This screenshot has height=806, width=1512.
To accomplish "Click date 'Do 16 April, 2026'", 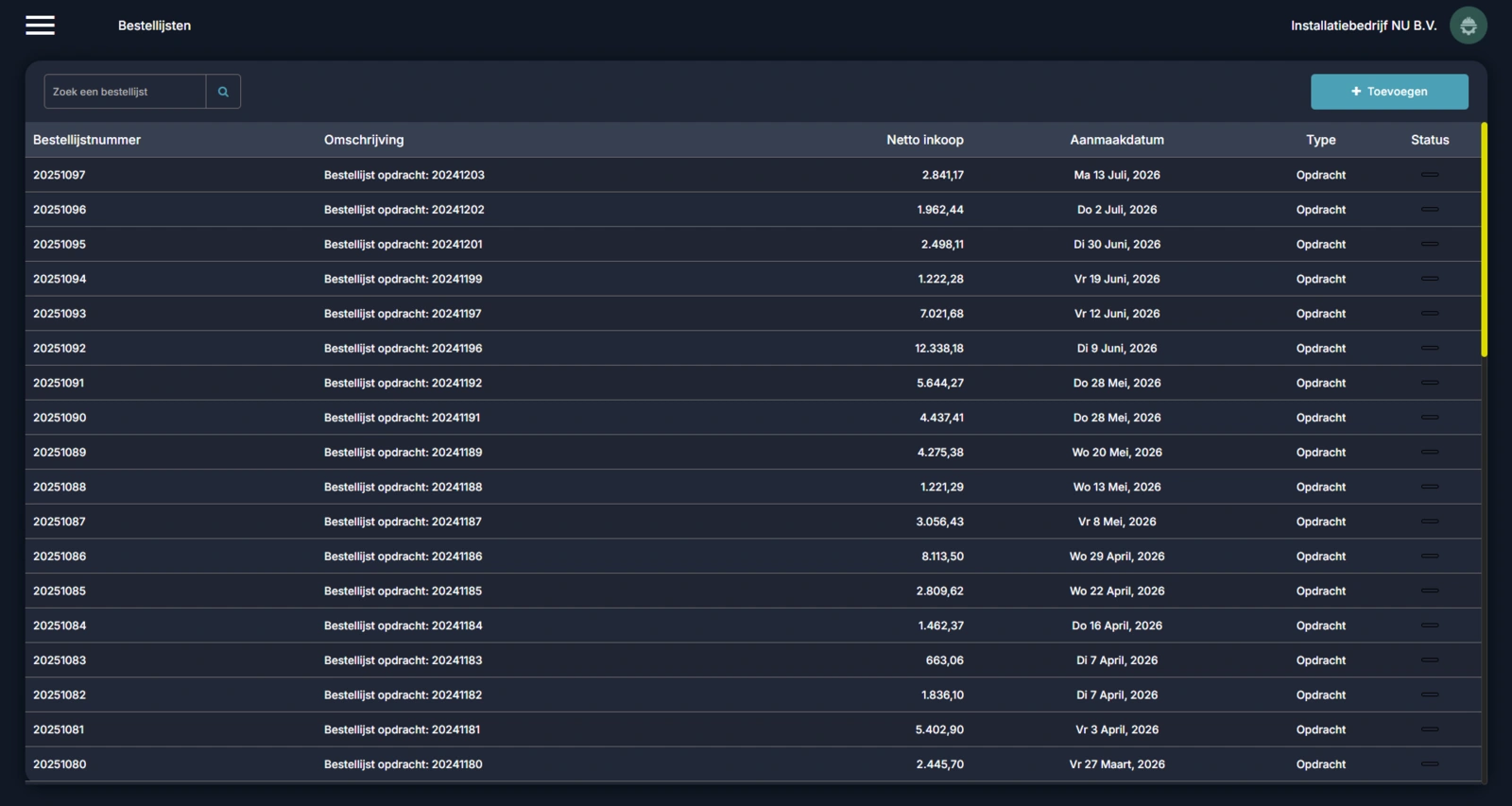I will [1117, 626].
